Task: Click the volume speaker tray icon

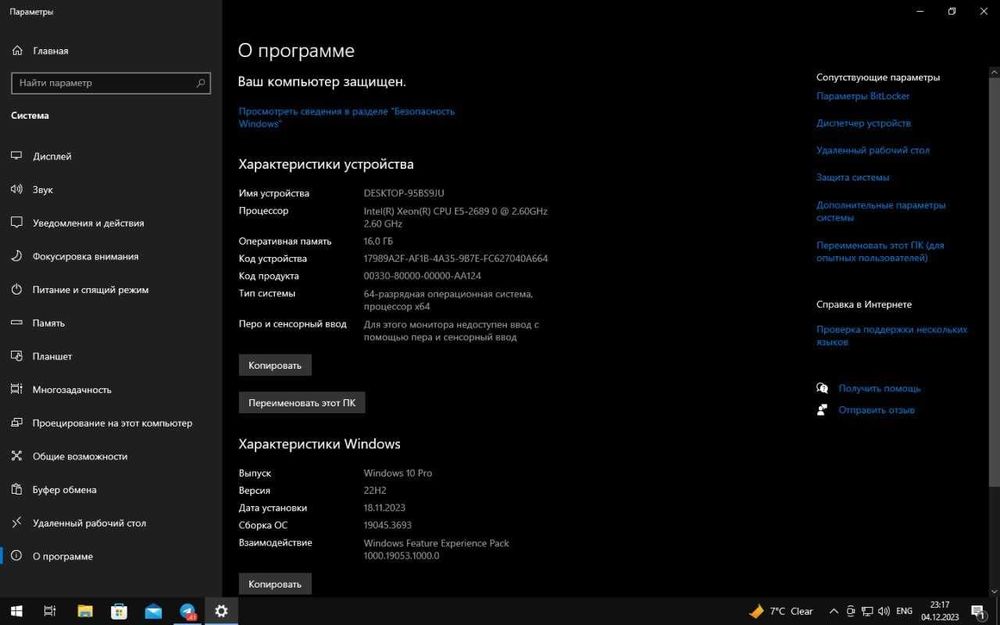Action: pyautogui.click(x=883, y=611)
